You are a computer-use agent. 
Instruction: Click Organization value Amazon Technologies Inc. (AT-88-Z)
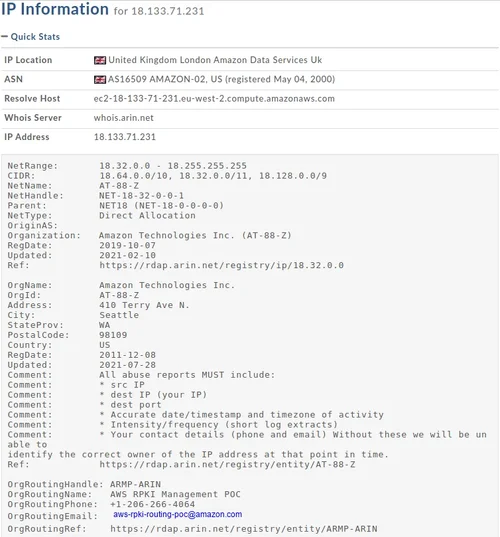pyautogui.click(x=195, y=235)
